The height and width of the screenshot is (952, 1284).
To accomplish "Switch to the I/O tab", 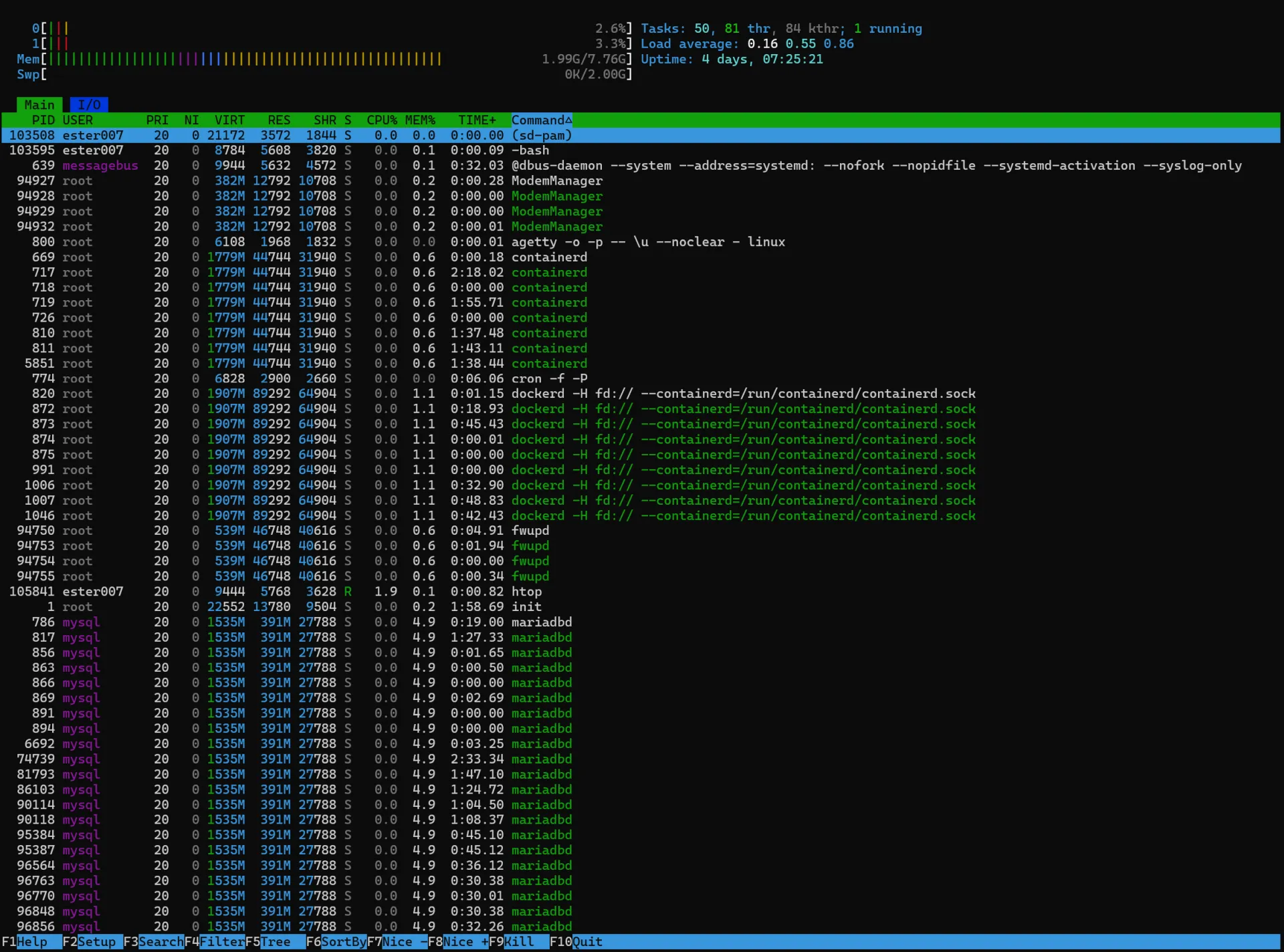I will [89, 105].
